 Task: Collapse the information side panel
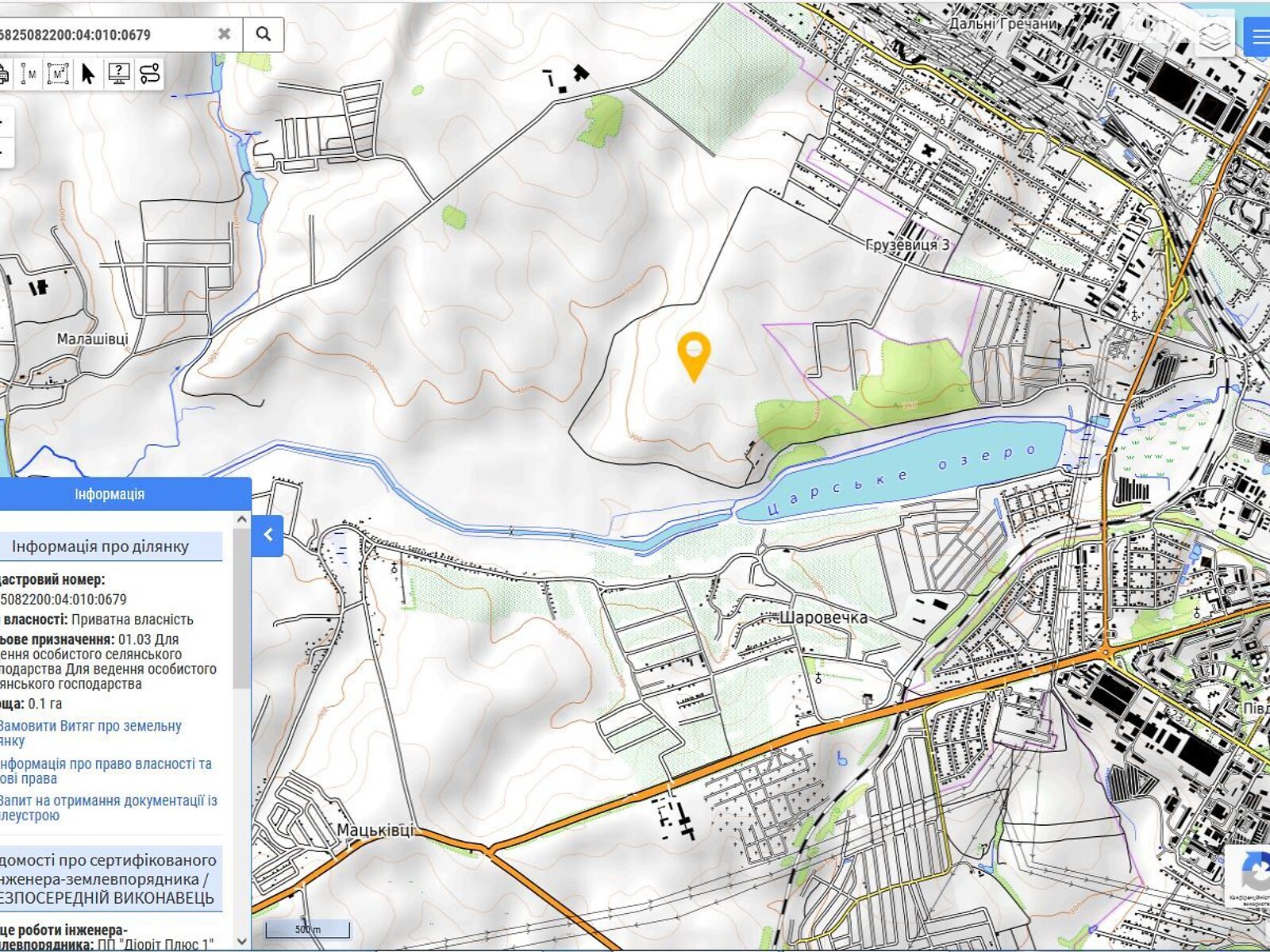[268, 535]
